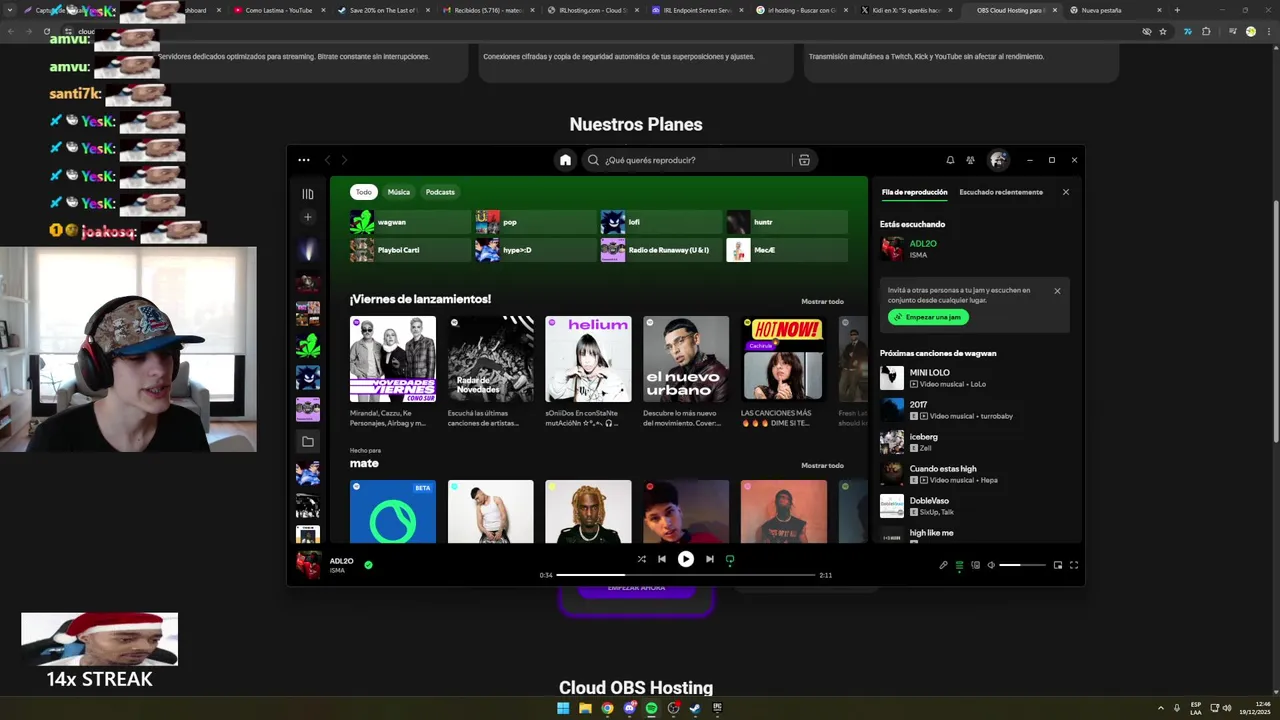Mute Spotify with the speaker icon
The width and height of the screenshot is (1280, 720).
click(x=991, y=565)
